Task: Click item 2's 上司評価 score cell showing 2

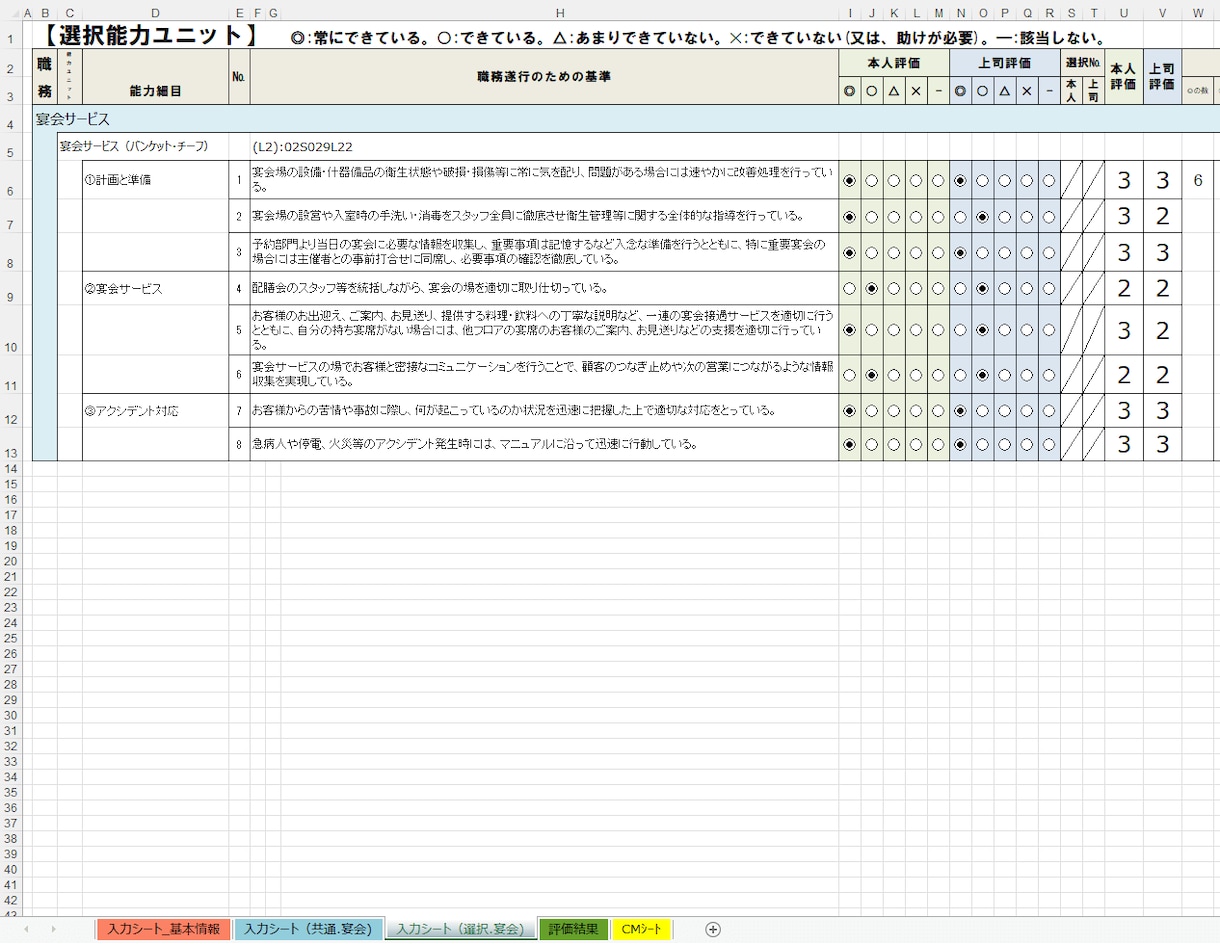Action: coord(1162,217)
